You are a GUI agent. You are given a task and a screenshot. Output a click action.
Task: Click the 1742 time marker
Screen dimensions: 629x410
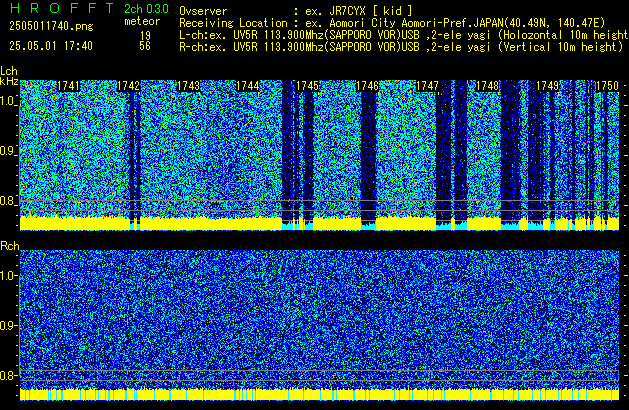(128, 86)
